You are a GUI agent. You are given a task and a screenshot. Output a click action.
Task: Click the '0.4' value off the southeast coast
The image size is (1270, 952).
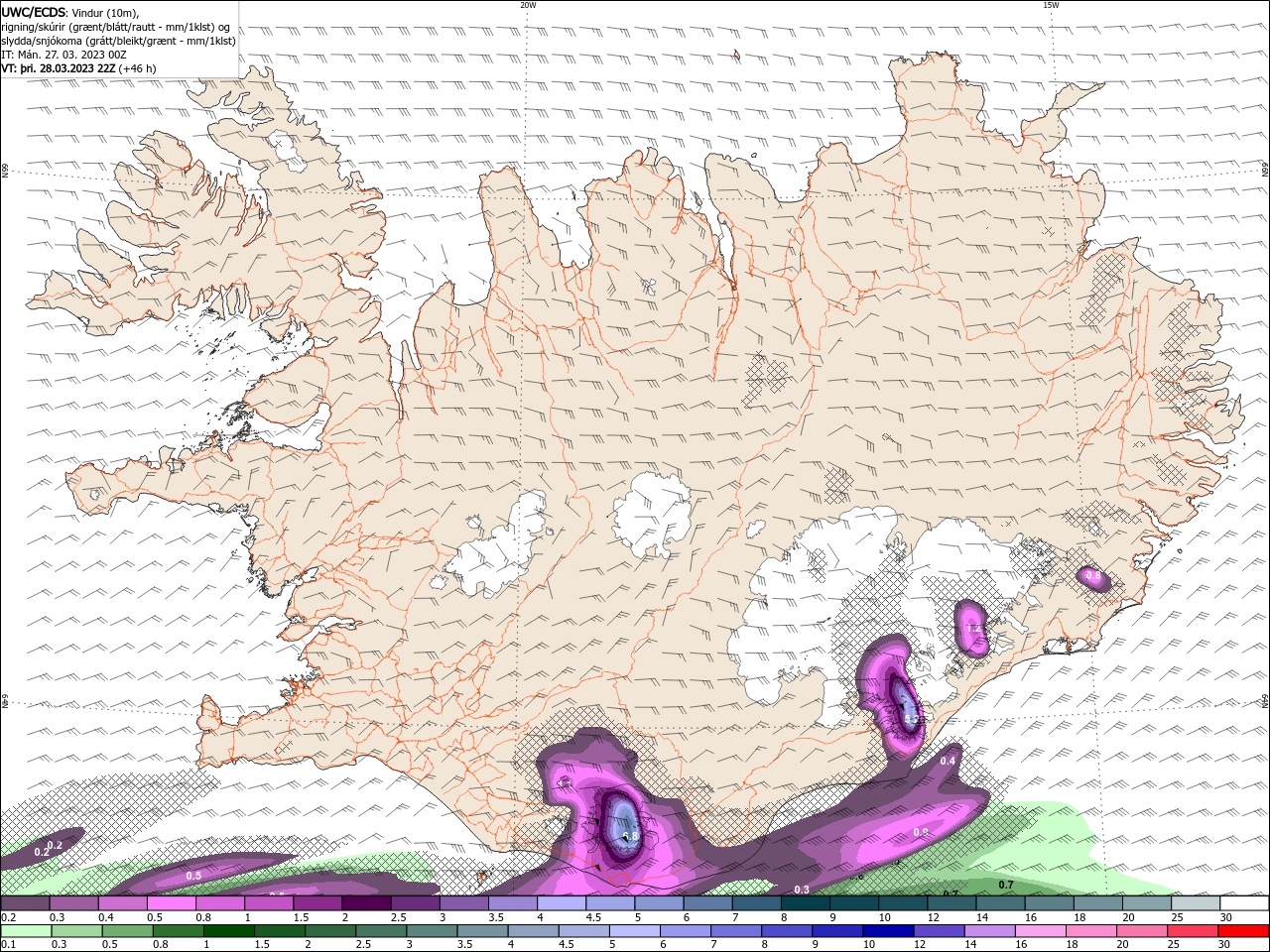948,761
